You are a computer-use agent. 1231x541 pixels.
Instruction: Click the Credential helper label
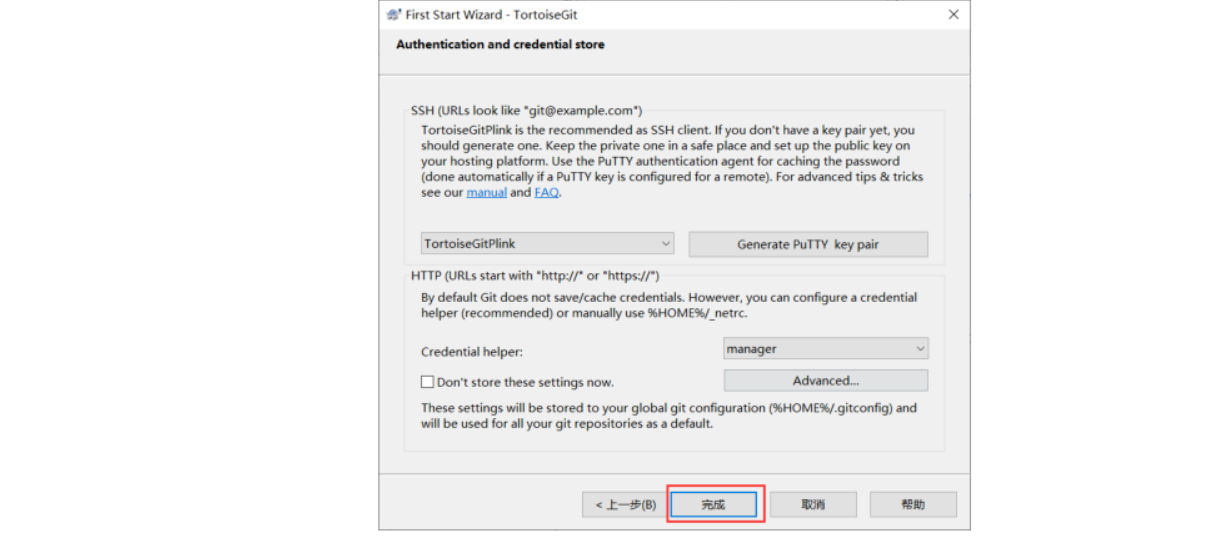point(472,352)
